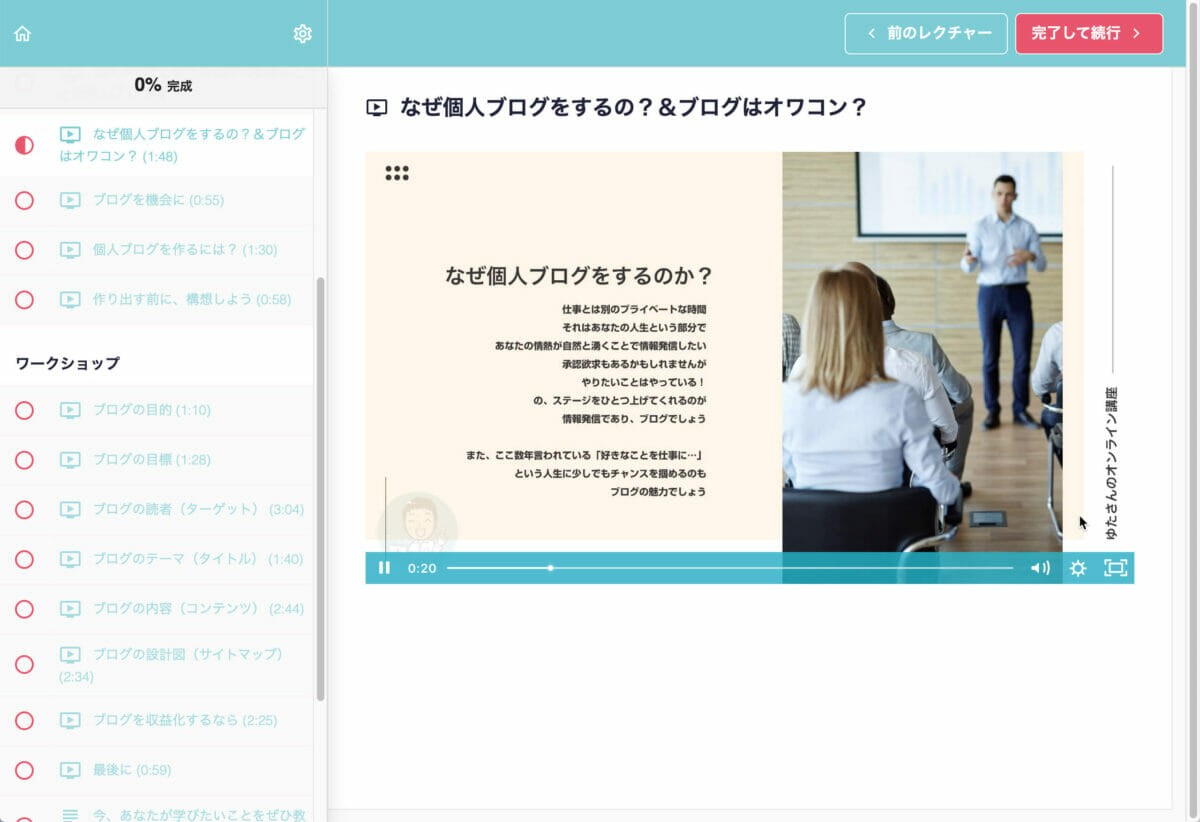Mark ブログの内容（コンテンツ） circle complete
The height and width of the screenshot is (822, 1200).
24,609
